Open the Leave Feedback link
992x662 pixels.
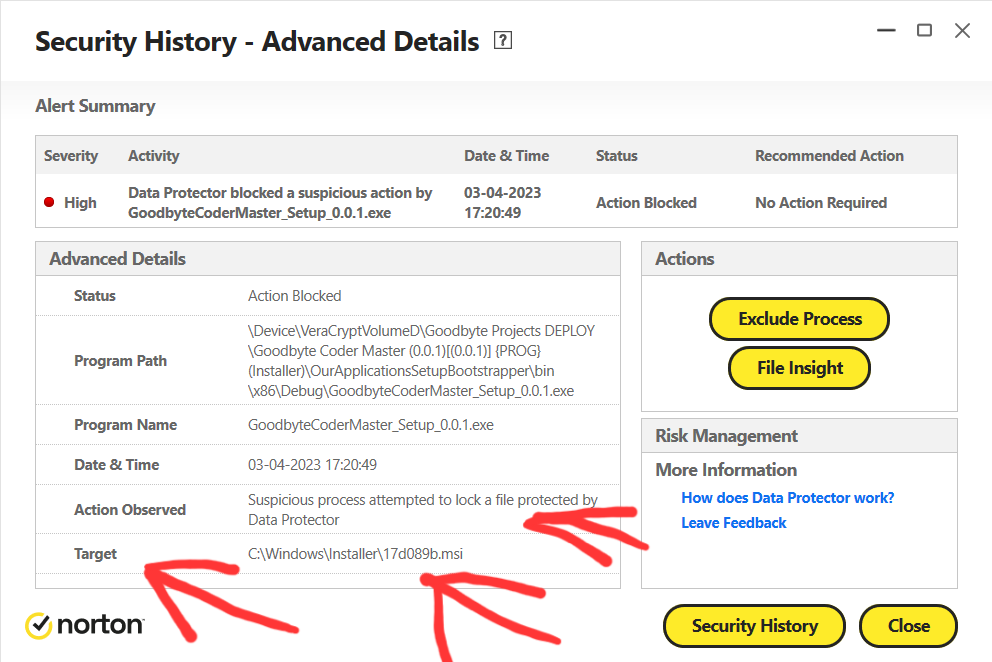tap(734, 523)
